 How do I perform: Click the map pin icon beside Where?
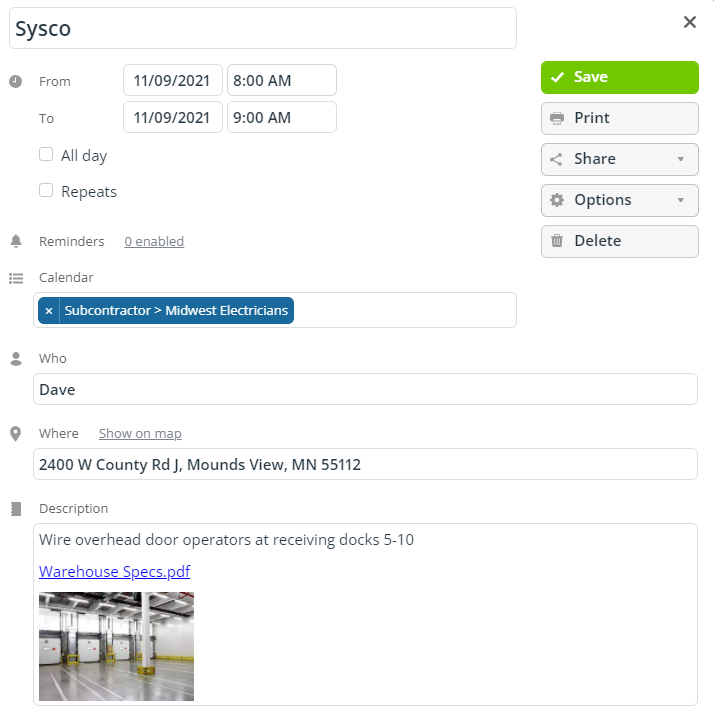16,434
